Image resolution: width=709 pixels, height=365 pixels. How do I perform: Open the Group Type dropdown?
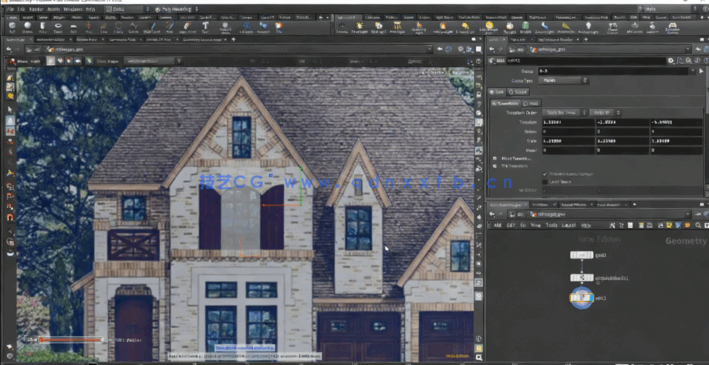[x=564, y=81]
